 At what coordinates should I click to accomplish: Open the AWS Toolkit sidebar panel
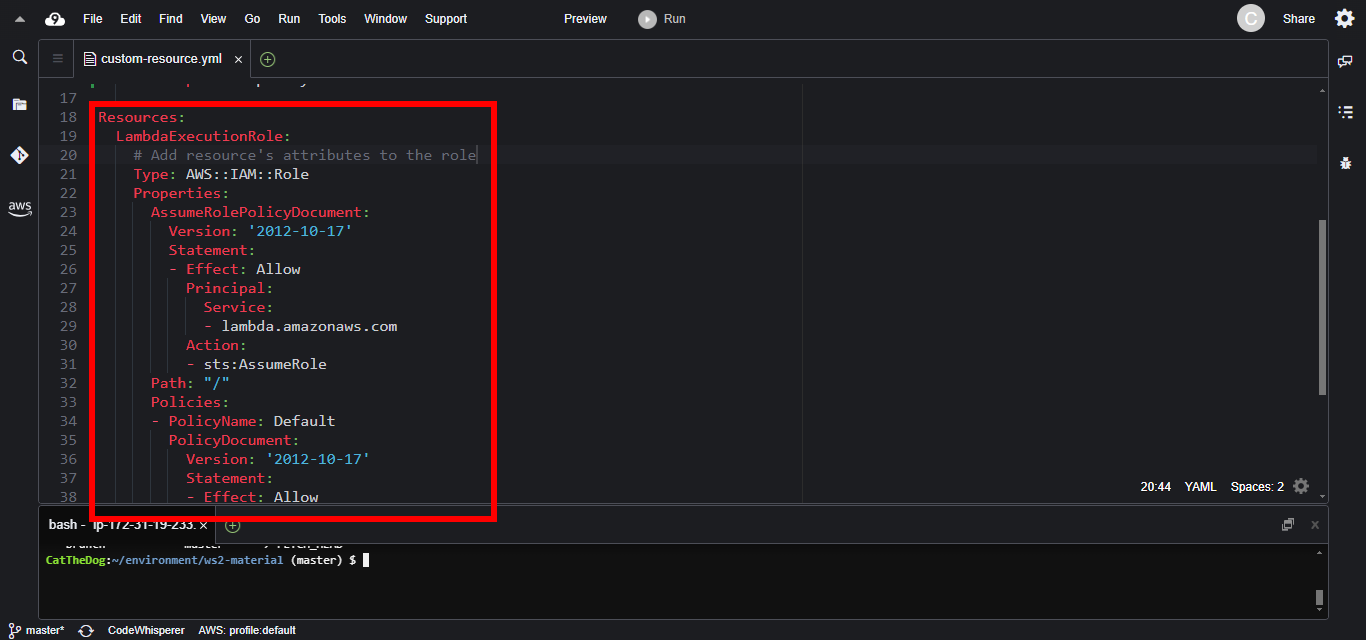click(19, 208)
